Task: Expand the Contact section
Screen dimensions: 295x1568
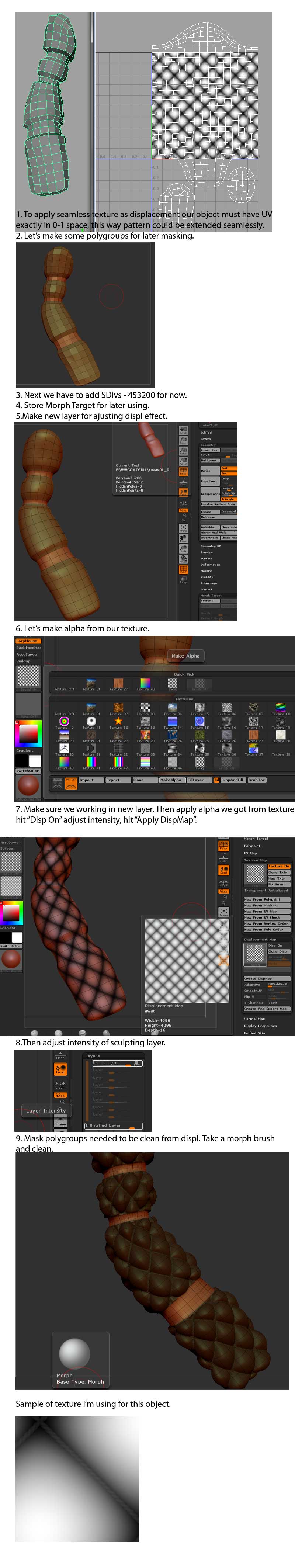Action: pos(207,590)
